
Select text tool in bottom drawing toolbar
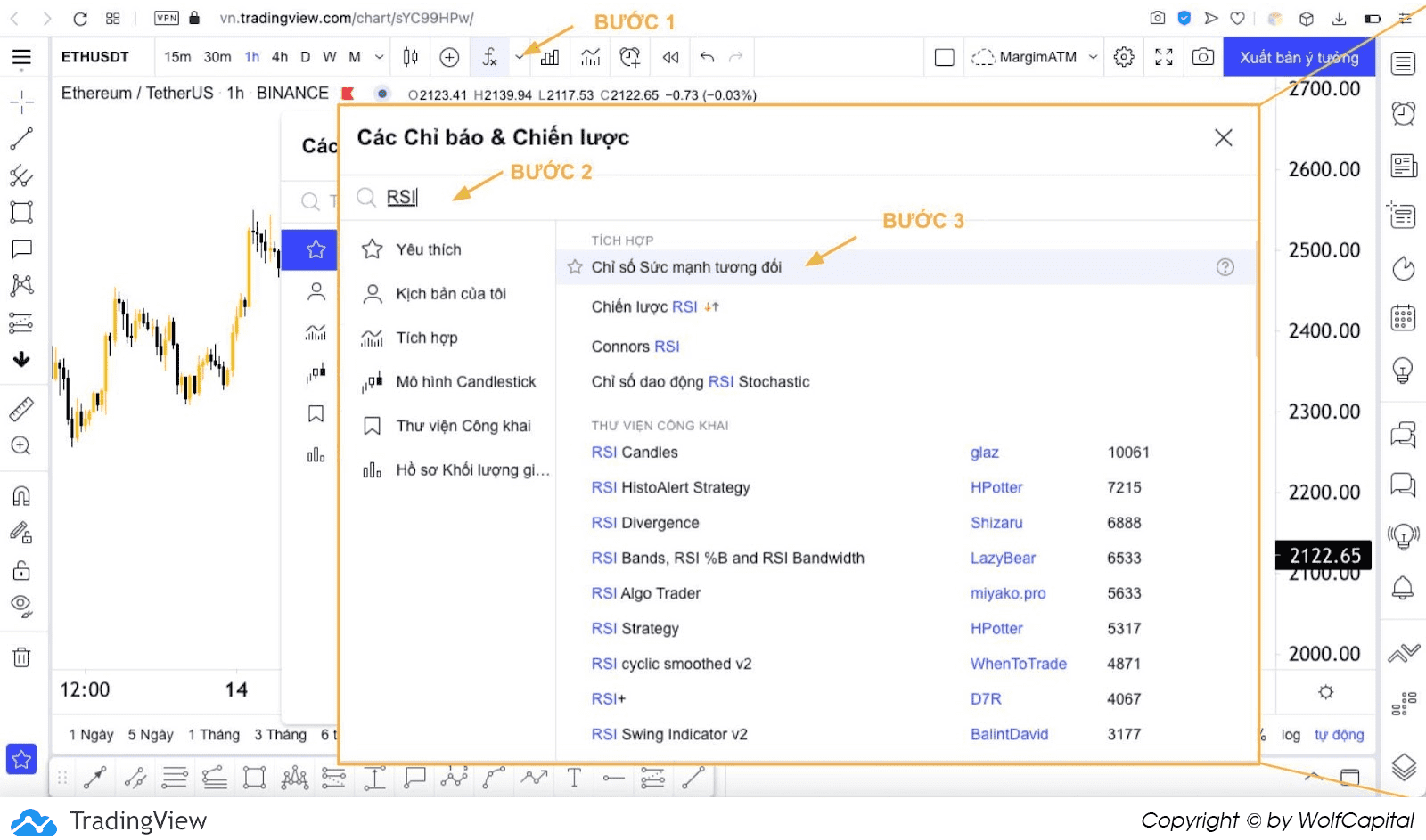click(x=574, y=778)
